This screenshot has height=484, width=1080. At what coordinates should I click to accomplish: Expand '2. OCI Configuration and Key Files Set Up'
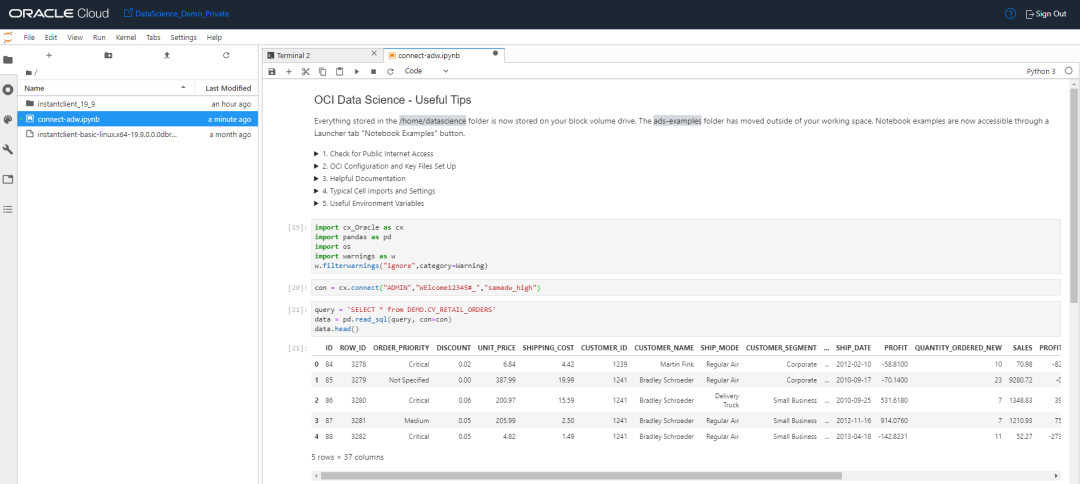click(x=384, y=166)
